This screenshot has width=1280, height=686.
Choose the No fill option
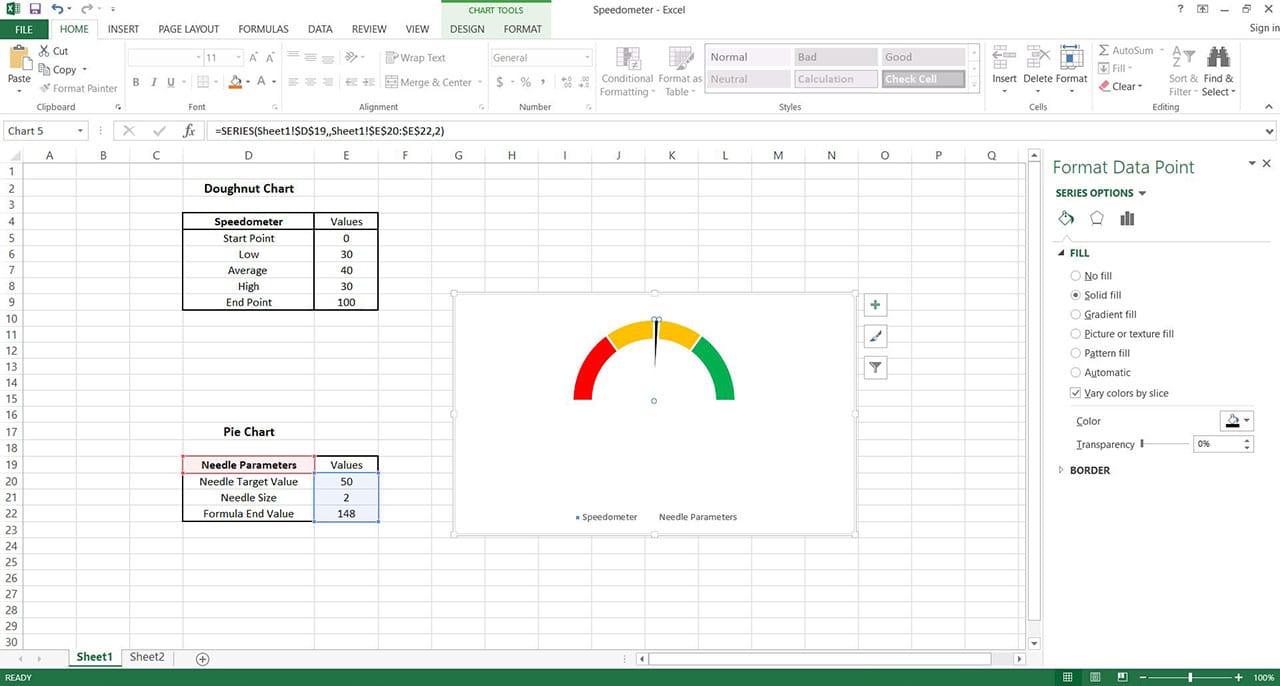[x=1075, y=275]
